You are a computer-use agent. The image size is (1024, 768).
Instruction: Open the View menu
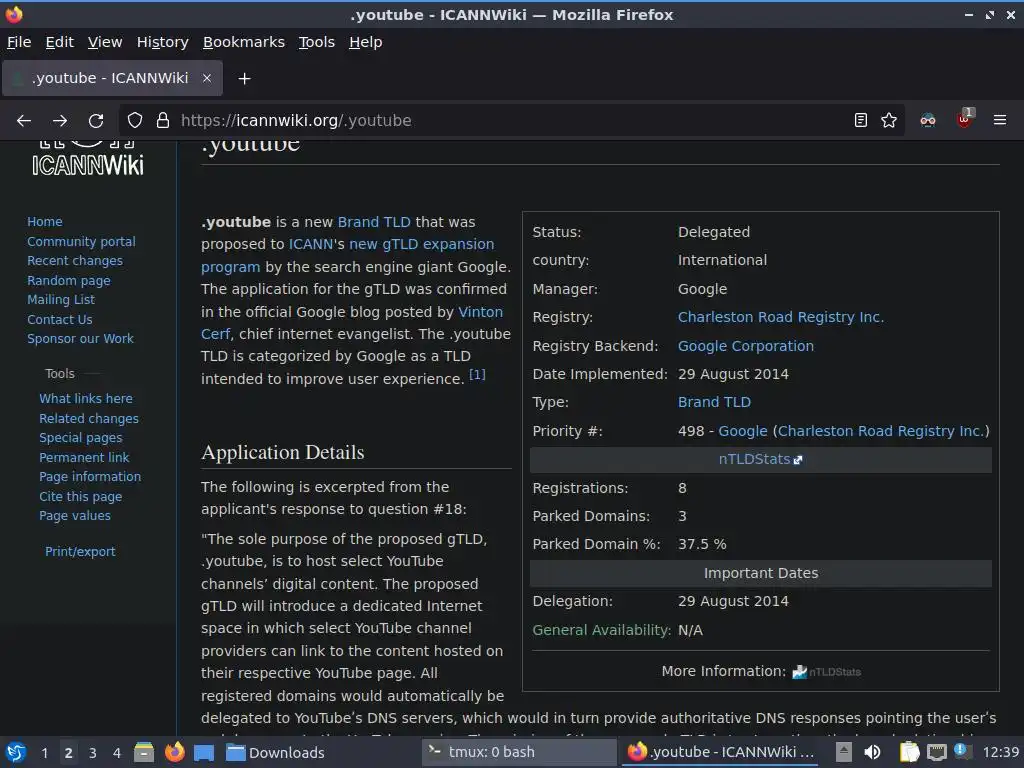(105, 42)
